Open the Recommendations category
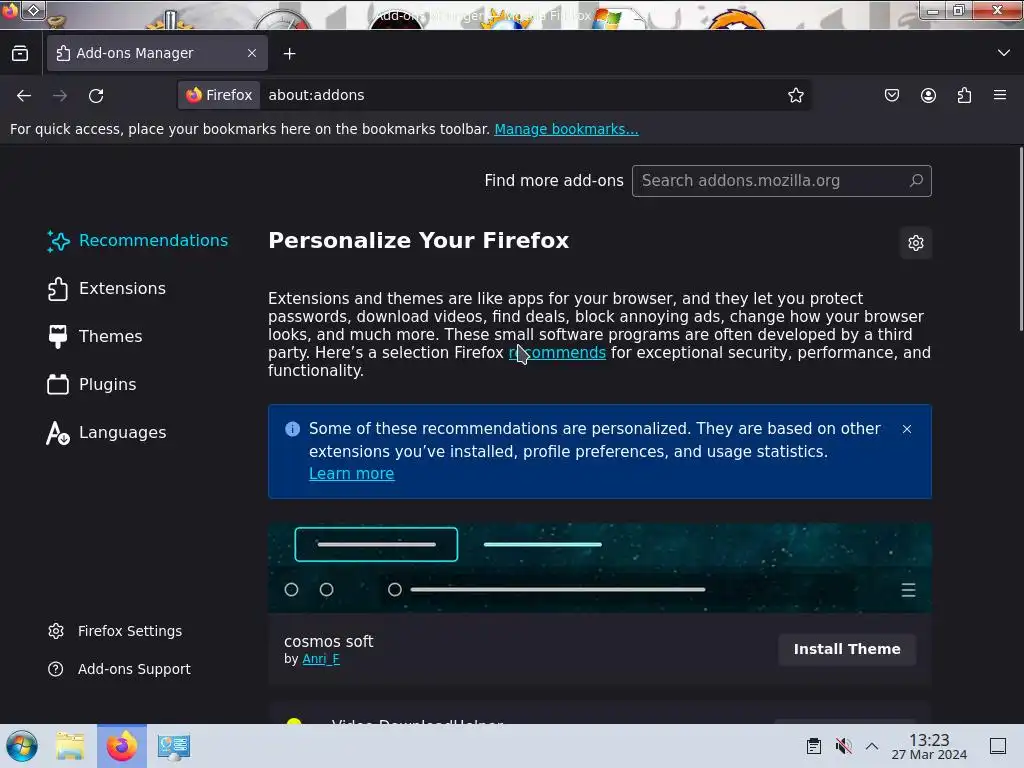Screen dimensions: 1024x768 pyautogui.click(x=138, y=241)
